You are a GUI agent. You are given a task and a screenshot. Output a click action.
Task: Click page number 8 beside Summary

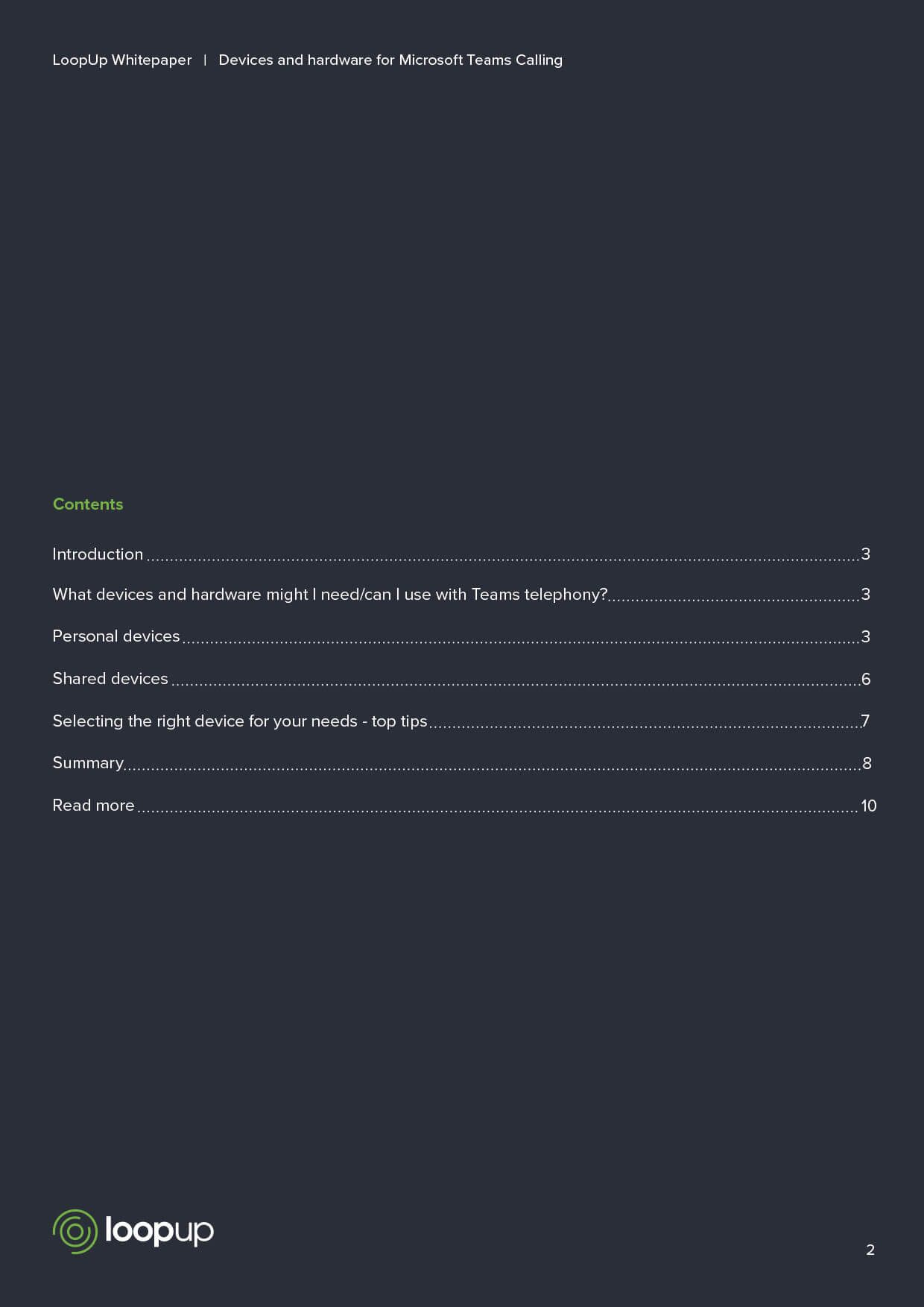(x=867, y=763)
